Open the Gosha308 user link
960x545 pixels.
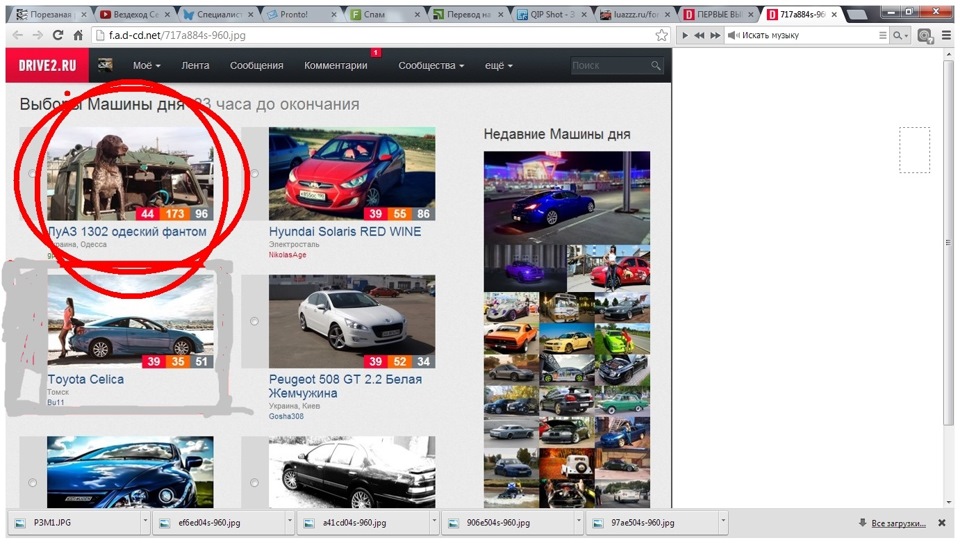point(286,416)
